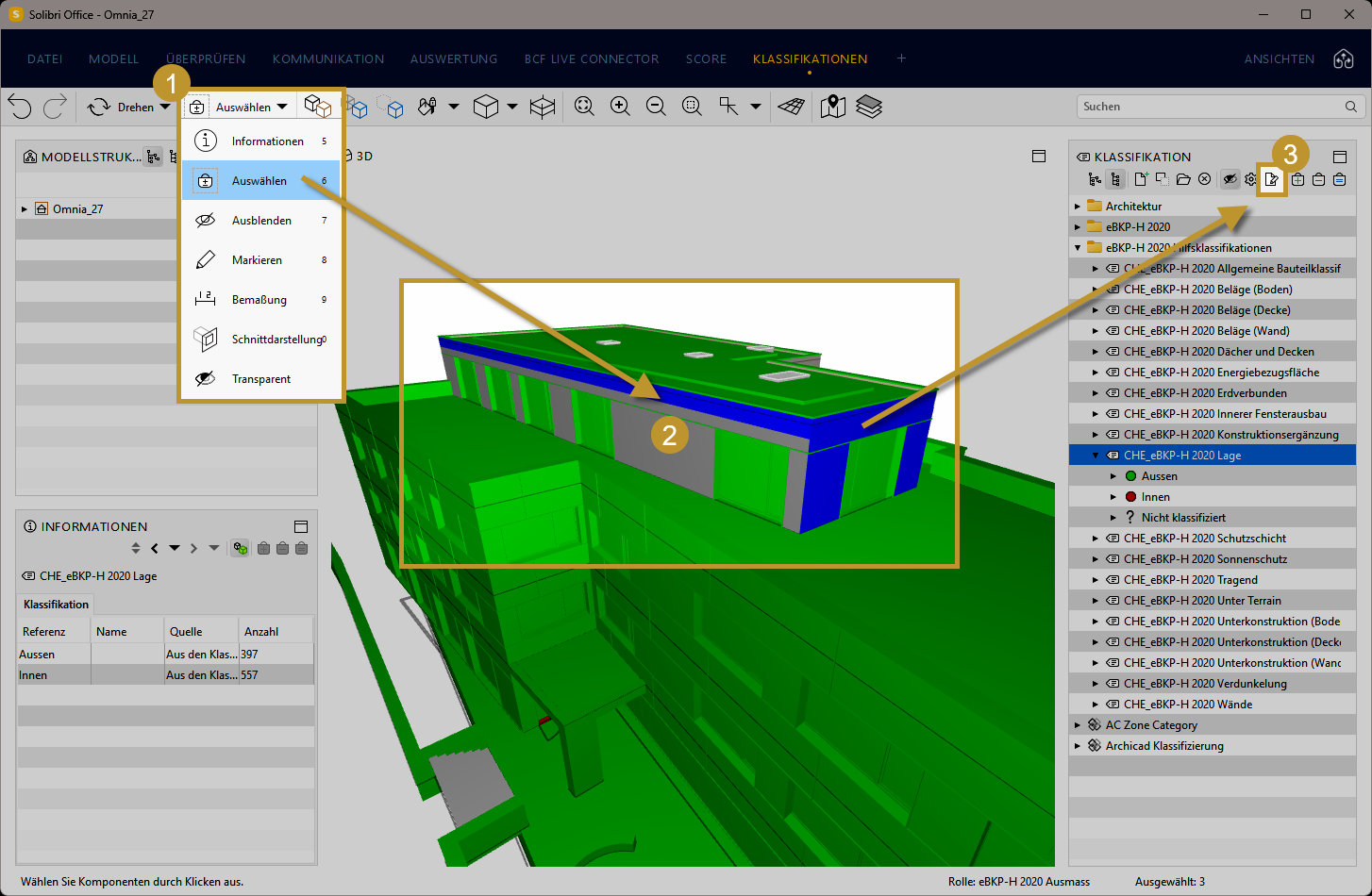Open the cube view dropdown arrow
This screenshot has height=896, width=1372.
click(512, 107)
